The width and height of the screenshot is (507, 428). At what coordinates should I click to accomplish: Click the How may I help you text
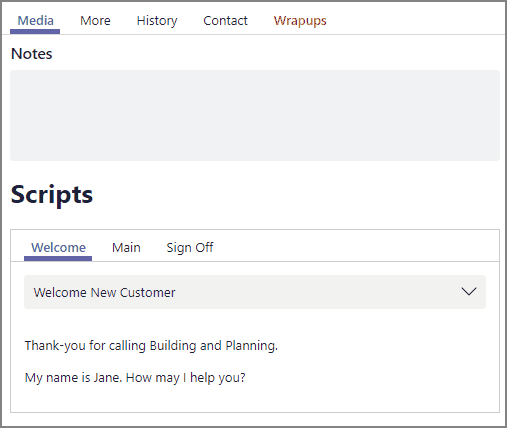pos(186,378)
